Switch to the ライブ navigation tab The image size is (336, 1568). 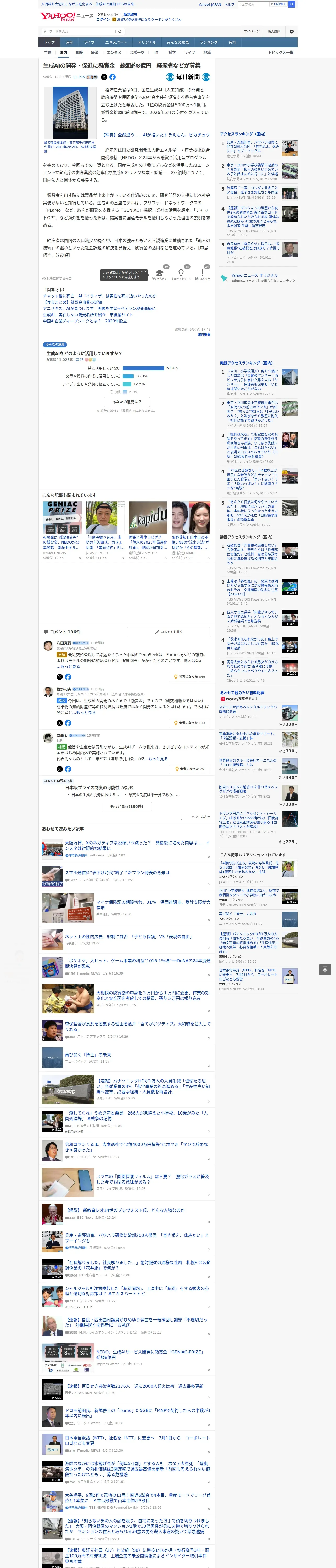tap(89, 43)
